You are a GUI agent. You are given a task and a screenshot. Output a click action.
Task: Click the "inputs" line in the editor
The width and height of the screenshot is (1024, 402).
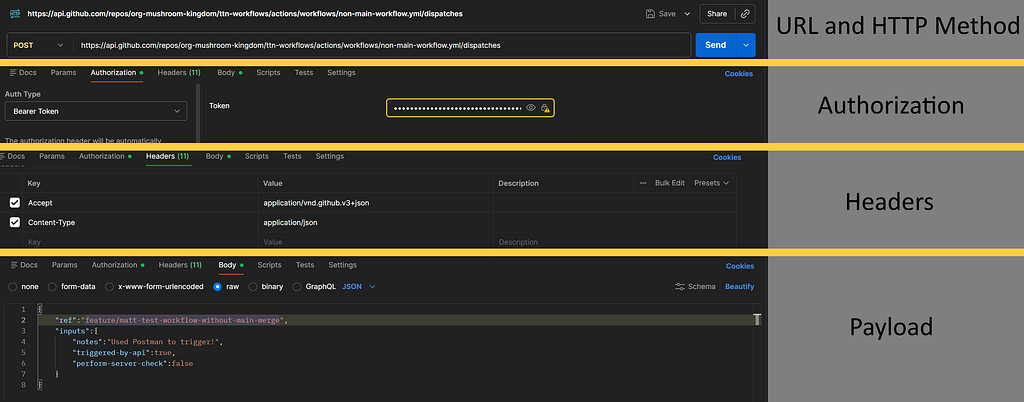(77, 331)
